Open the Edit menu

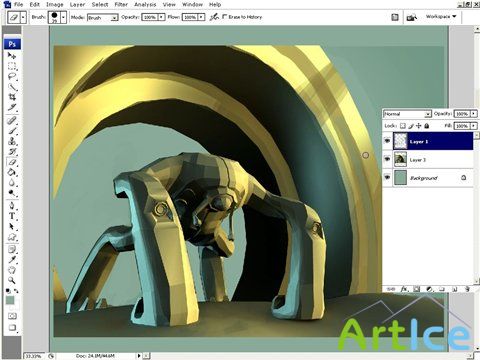coord(35,5)
